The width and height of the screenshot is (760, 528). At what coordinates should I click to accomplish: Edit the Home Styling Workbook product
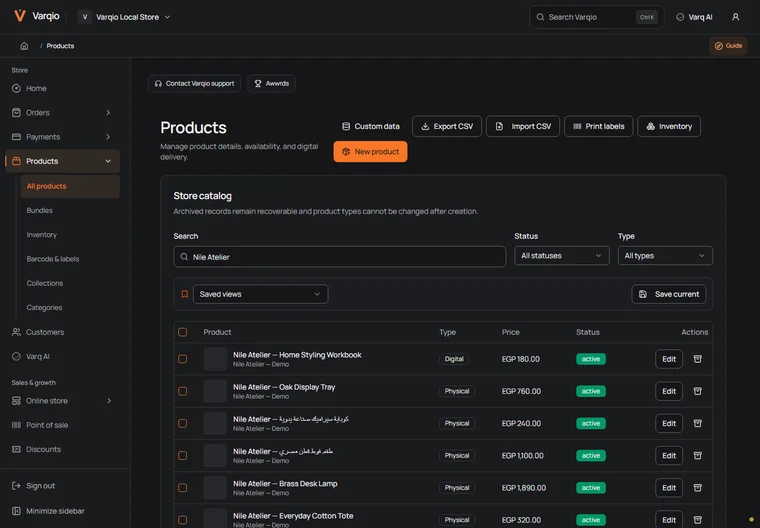tap(669, 359)
